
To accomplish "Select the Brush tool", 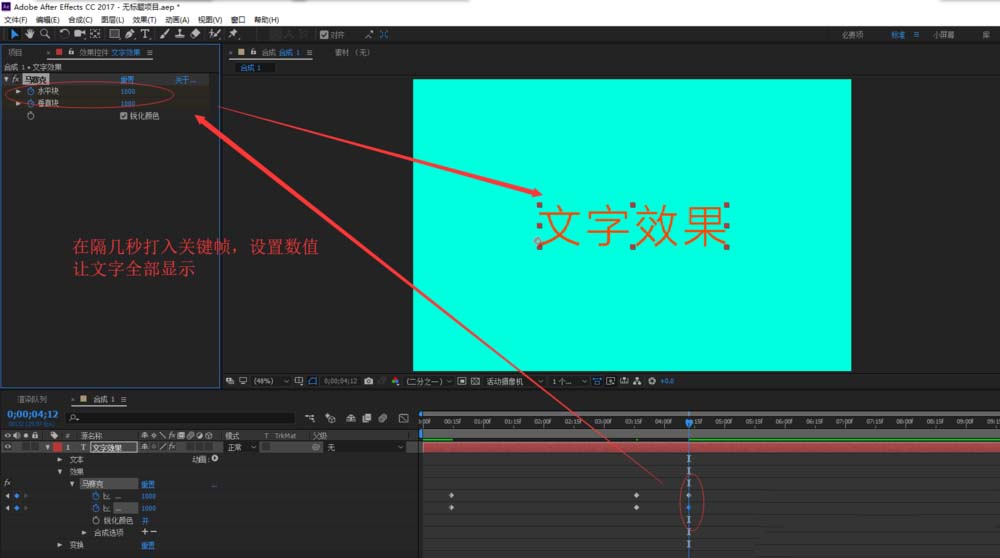I will [x=165, y=34].
